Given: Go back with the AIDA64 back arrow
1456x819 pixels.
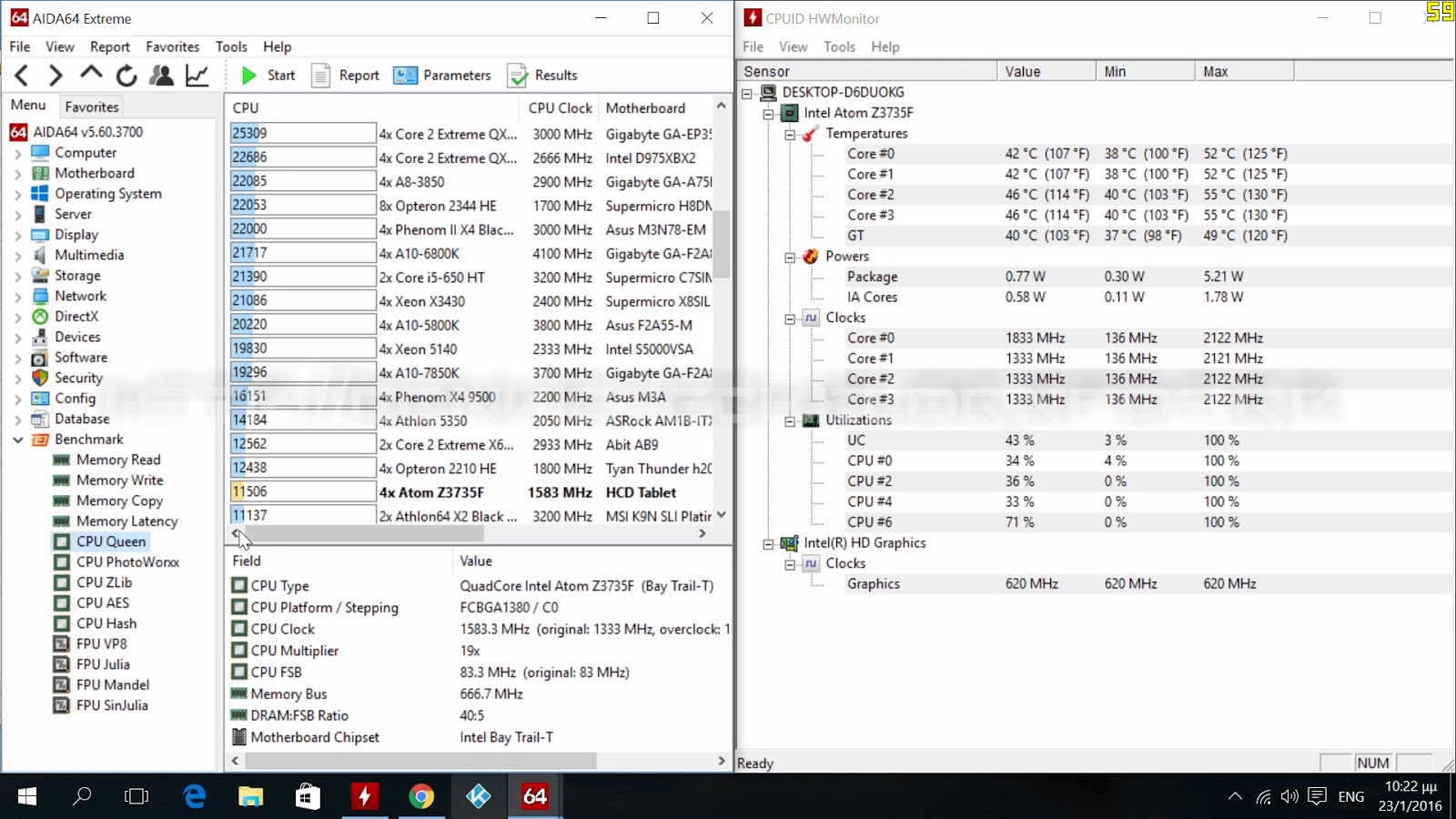Looking at the screenshot, I should point(22,76).
